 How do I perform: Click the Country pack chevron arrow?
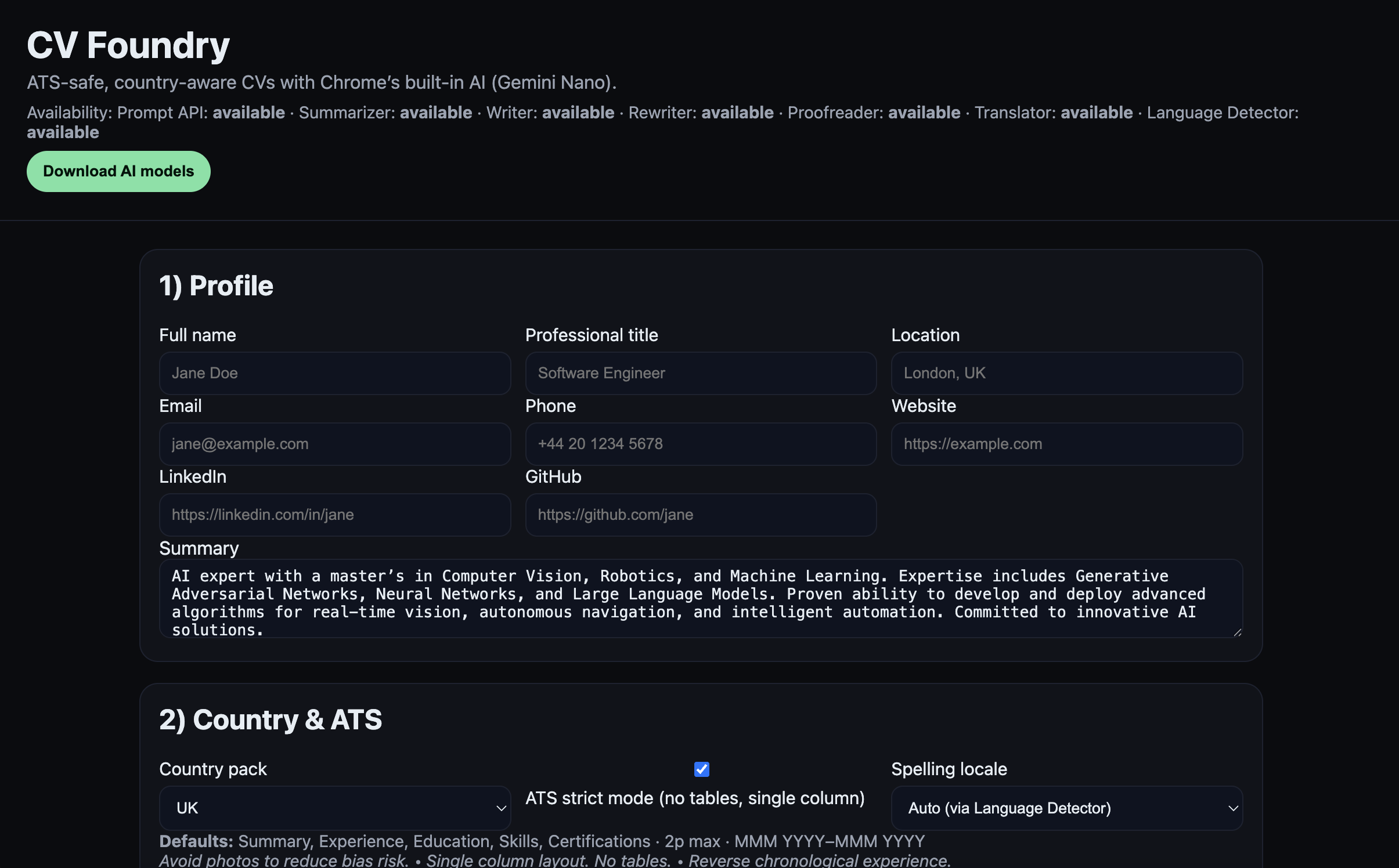pyautogui.click(x=500, y=808)
